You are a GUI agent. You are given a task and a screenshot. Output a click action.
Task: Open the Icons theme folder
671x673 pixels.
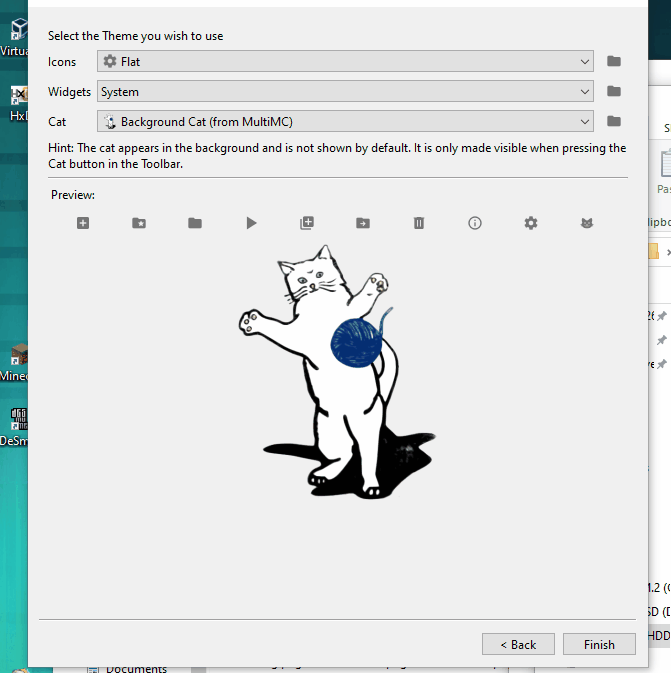614,61
